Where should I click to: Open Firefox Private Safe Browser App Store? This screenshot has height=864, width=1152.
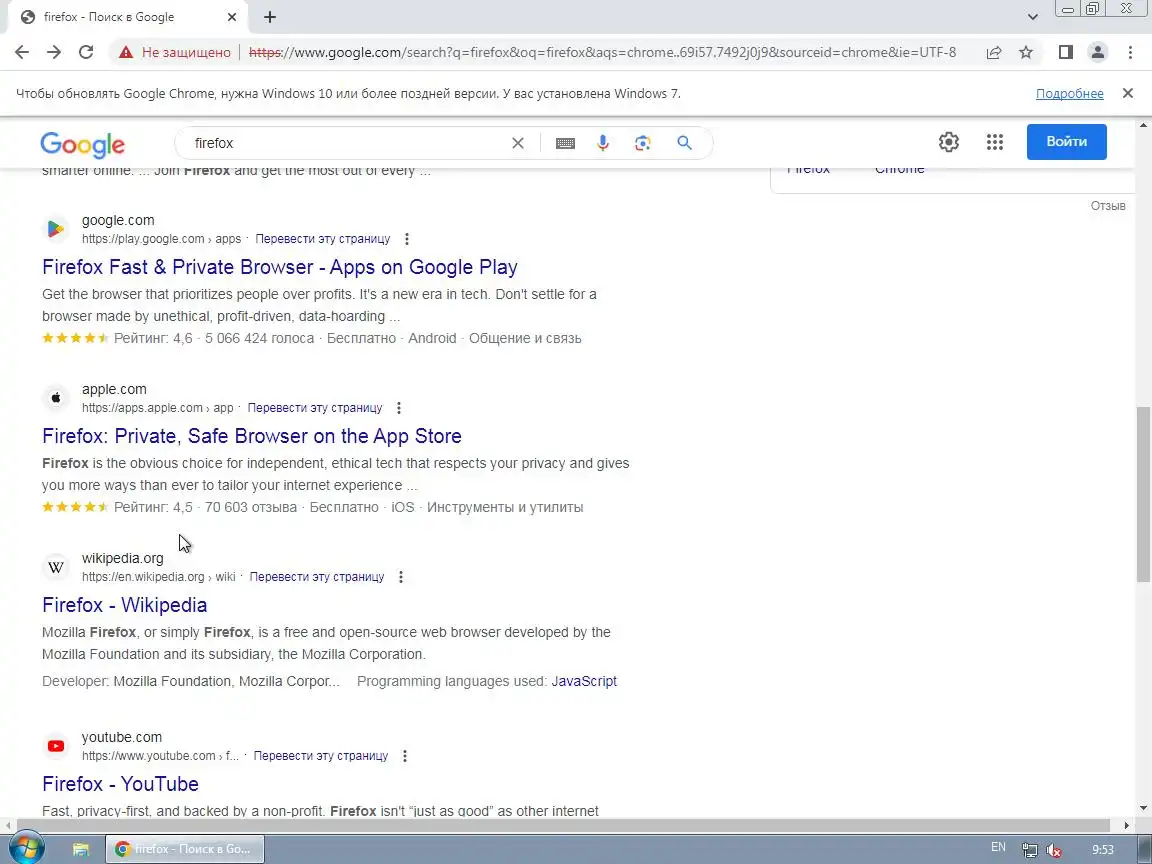tap(252, 436)
